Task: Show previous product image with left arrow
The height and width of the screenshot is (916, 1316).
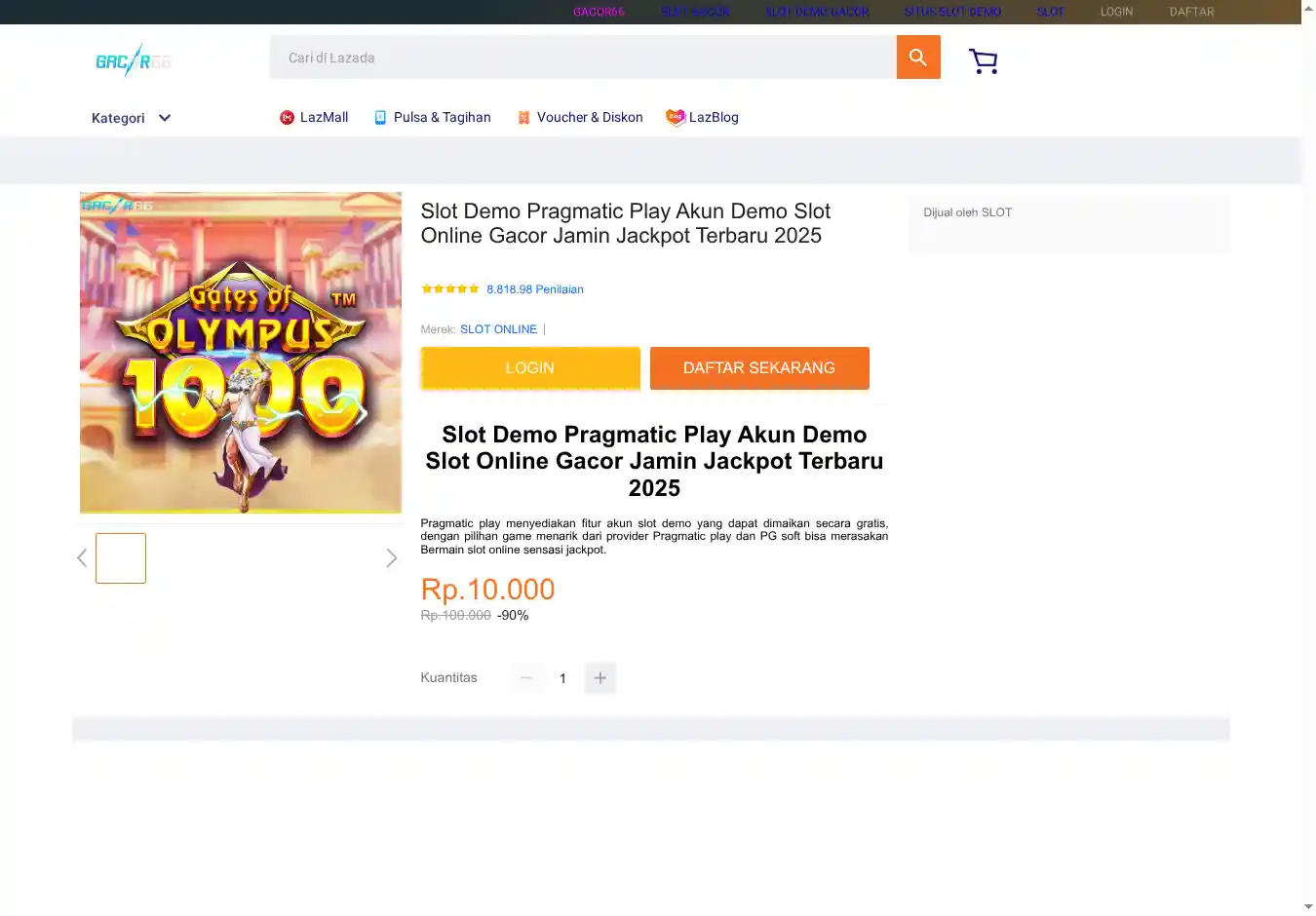Action: [82, 558]
